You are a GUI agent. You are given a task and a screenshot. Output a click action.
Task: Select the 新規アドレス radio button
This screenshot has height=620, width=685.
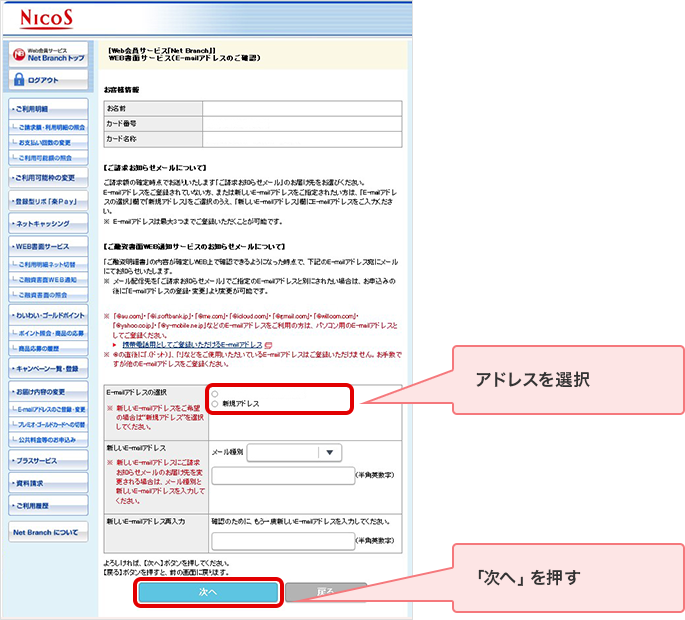(x=215, y=403)
